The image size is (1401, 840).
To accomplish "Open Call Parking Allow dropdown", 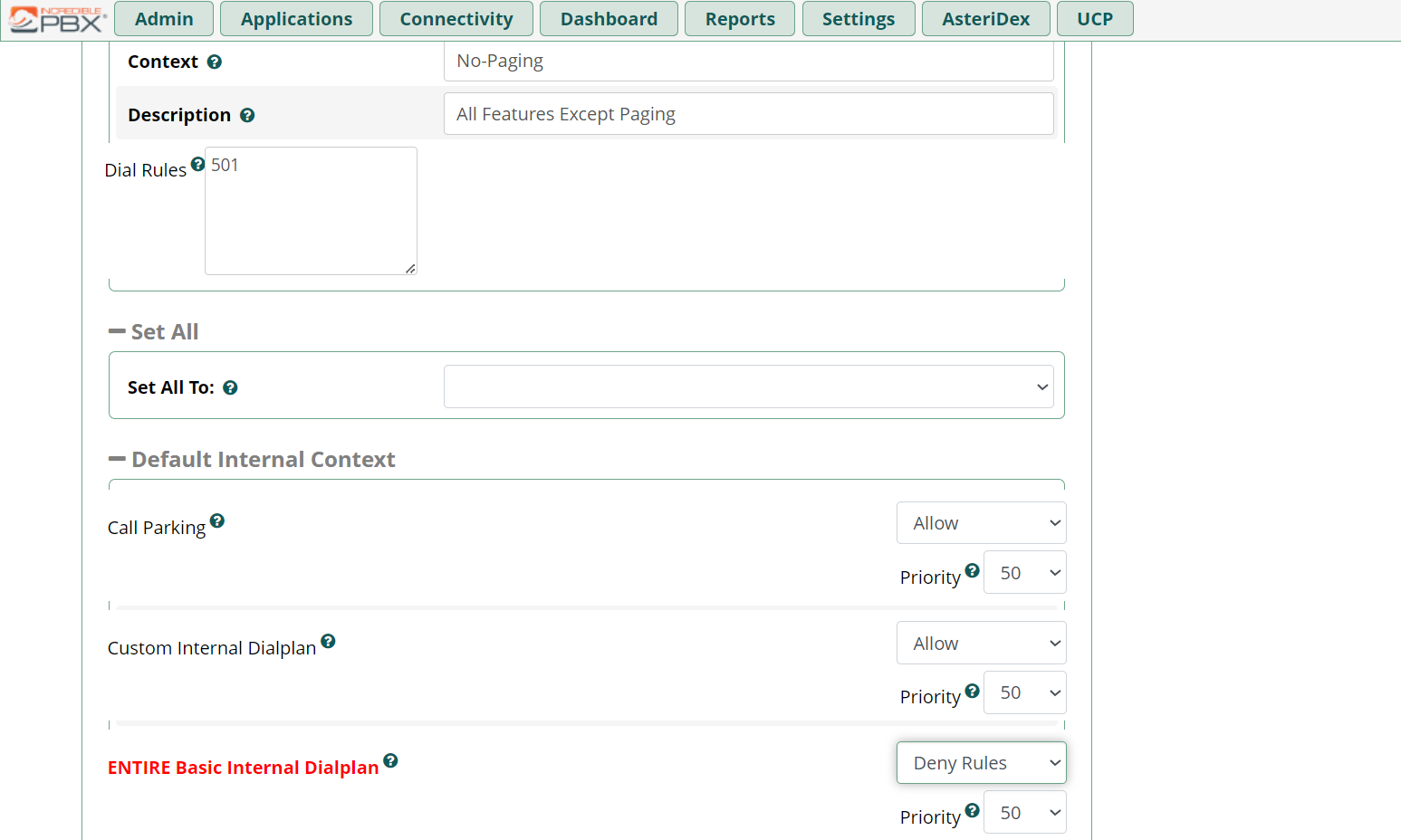I will [x=982, y=523].
